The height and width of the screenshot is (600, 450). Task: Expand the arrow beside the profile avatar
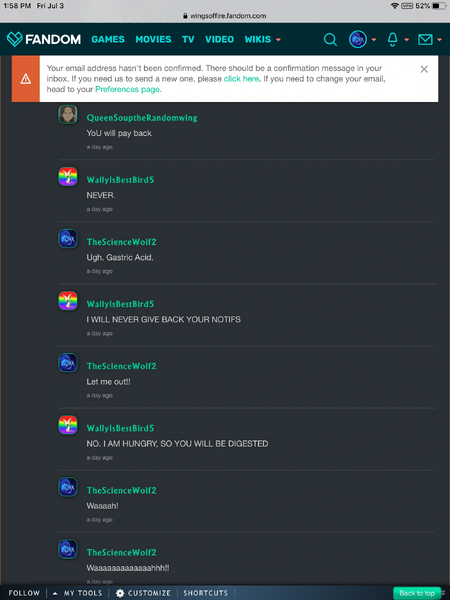click(374, 40)
